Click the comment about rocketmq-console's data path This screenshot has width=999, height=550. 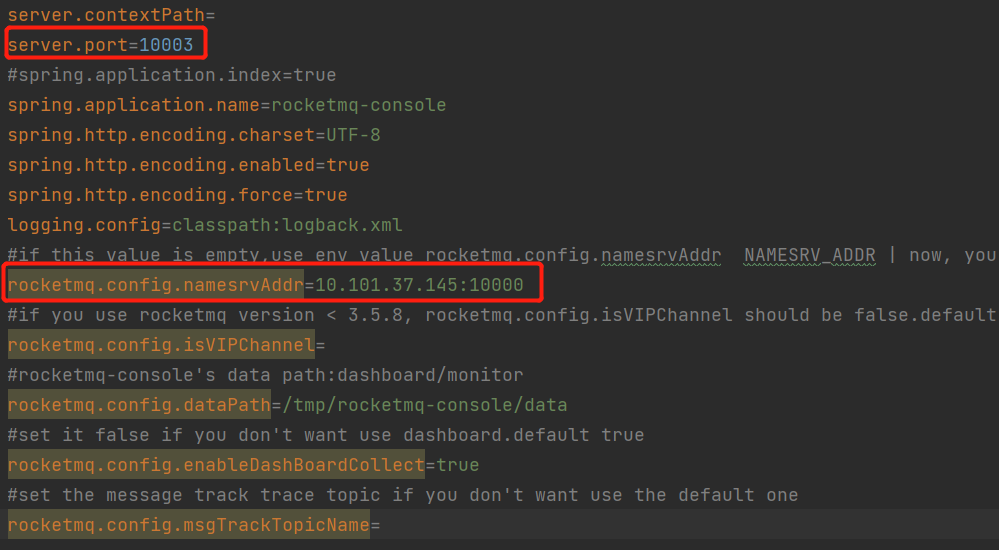266,374
